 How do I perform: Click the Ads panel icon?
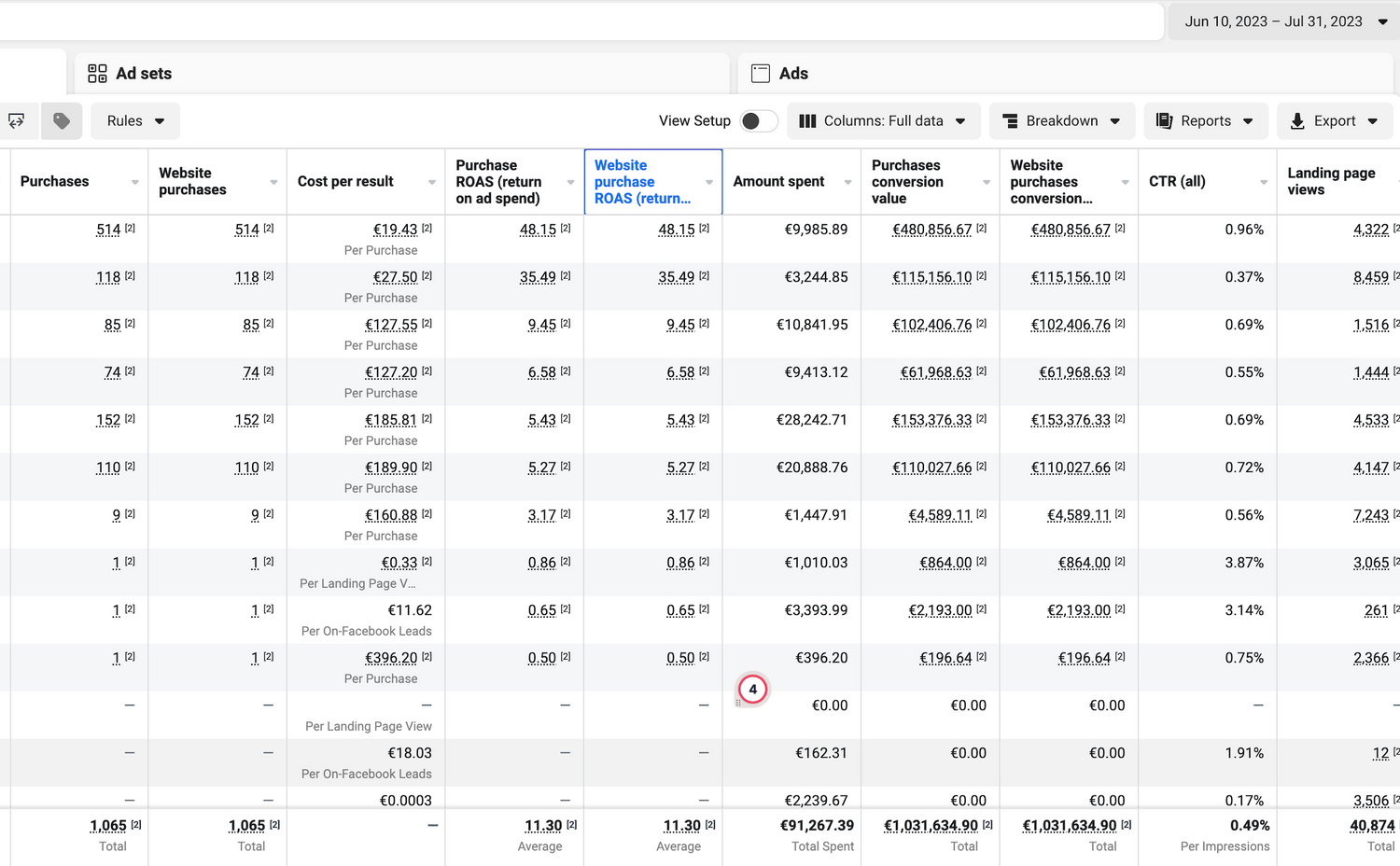[761, 74]
